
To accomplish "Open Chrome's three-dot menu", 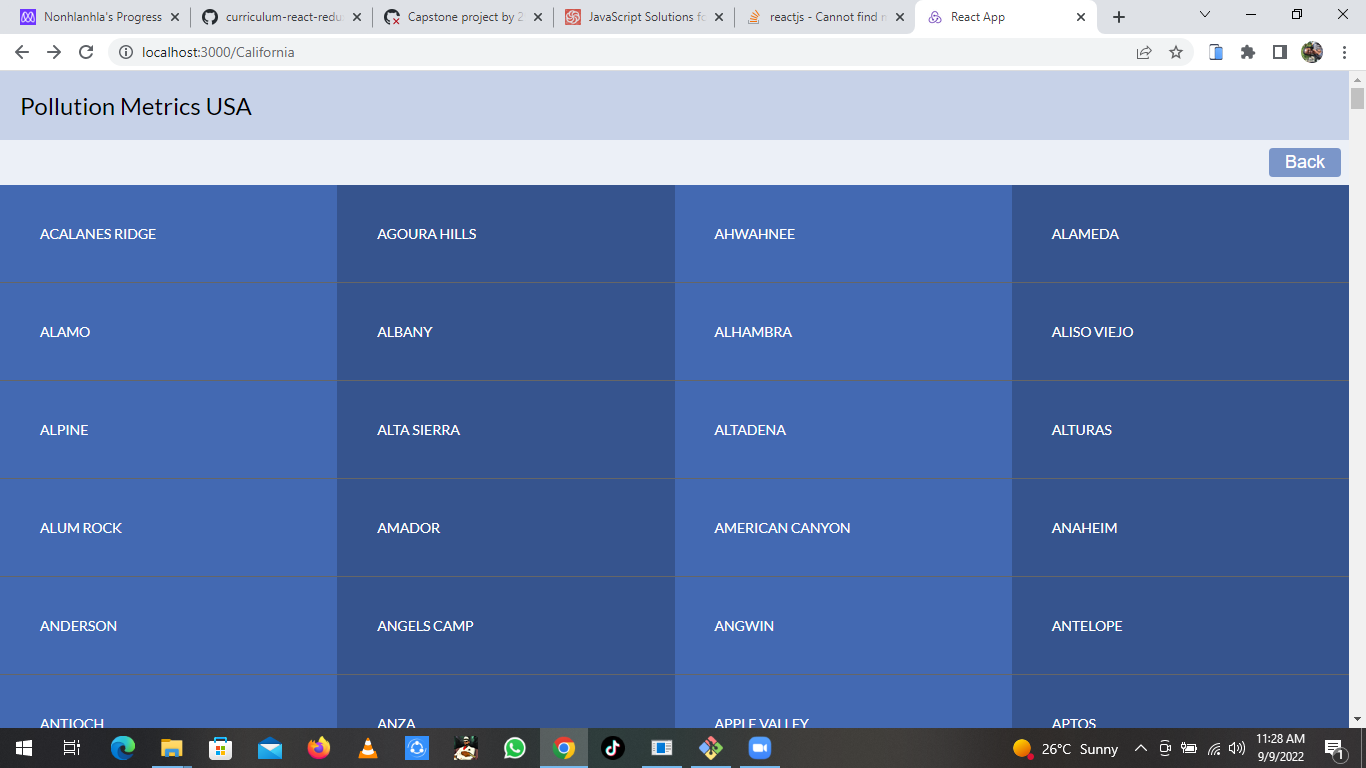I will pos(1344,51).
